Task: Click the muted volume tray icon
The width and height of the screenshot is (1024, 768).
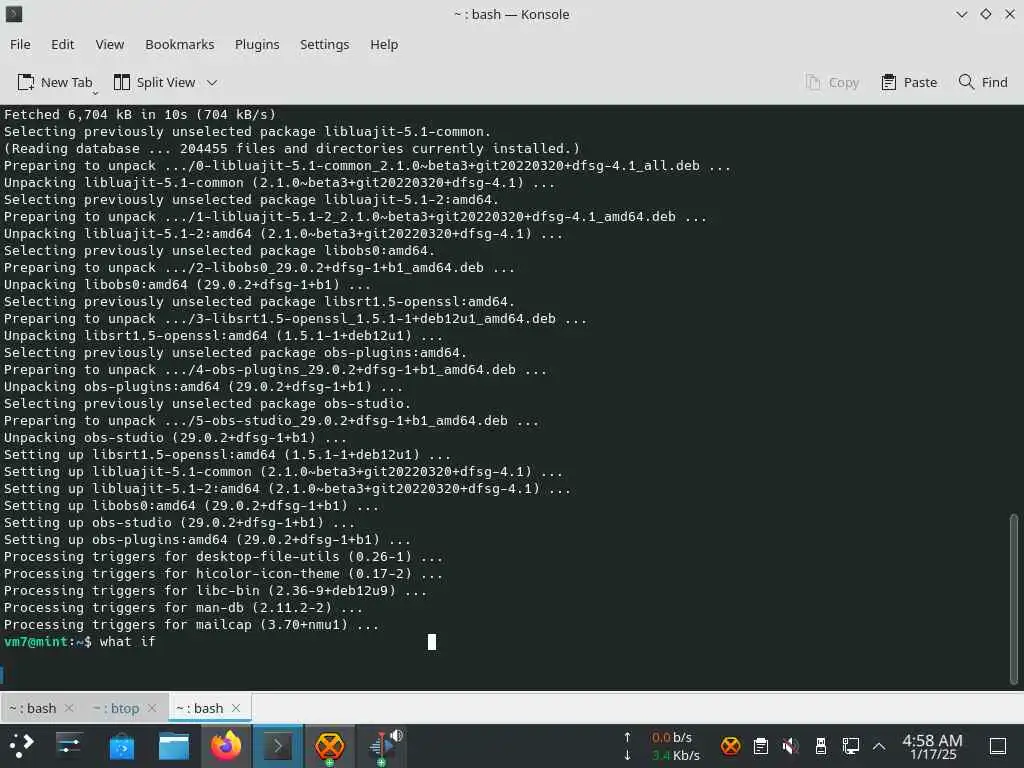Action: pos(791,746)
